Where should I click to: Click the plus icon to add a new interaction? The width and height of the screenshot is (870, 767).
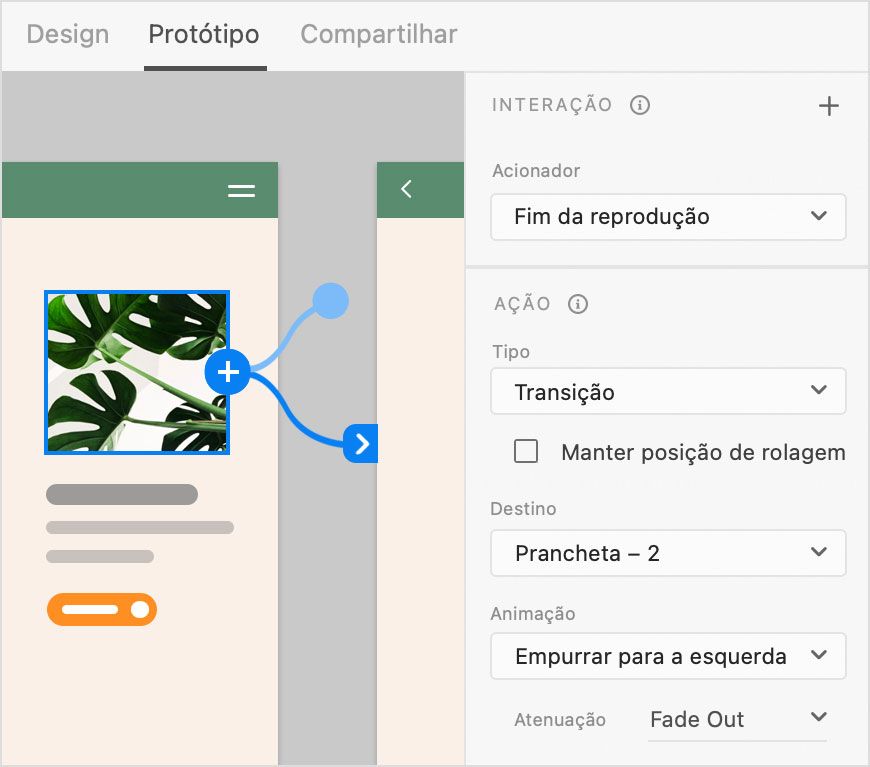829,105
